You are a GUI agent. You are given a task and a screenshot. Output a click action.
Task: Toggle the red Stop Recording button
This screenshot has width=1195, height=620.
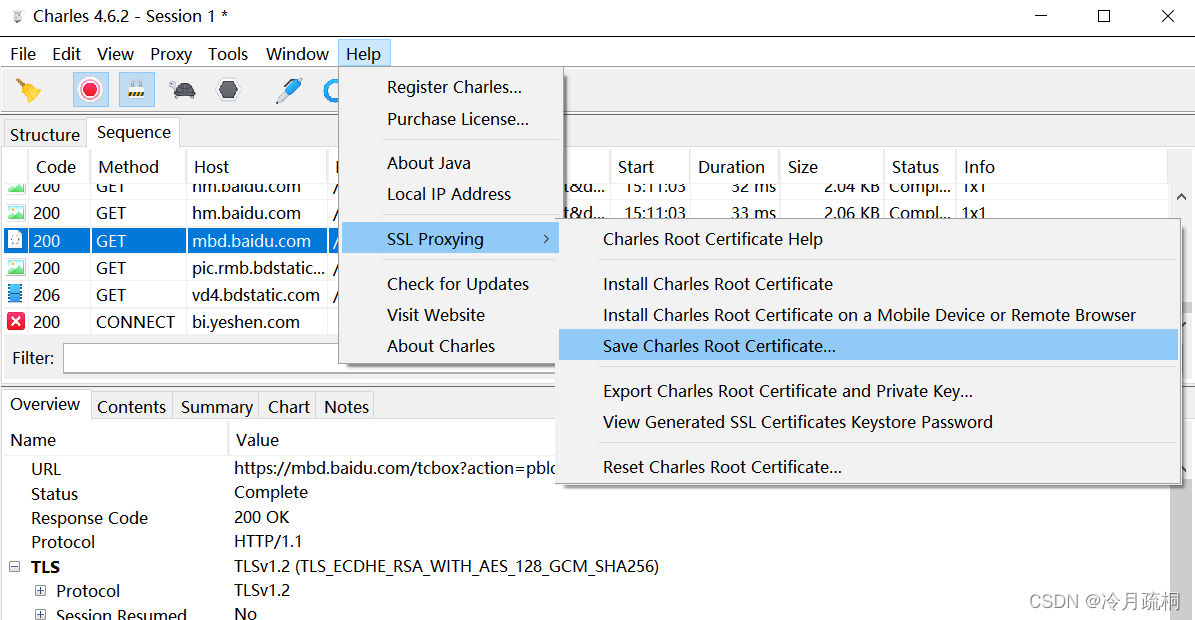90,90
